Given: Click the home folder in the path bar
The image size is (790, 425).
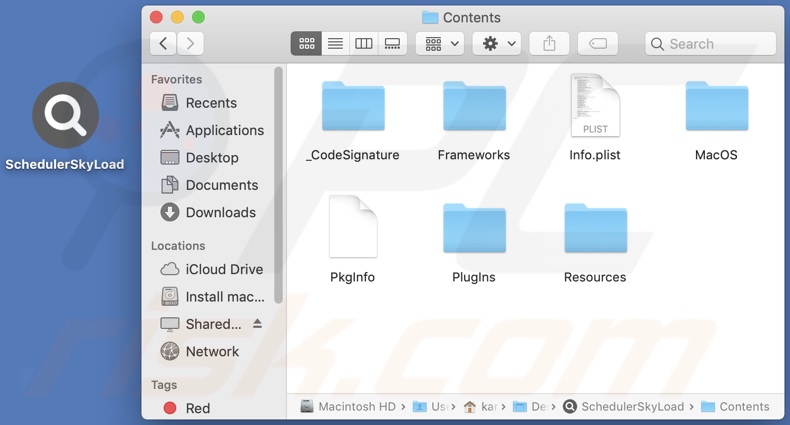Looking at the screenshot, I should click(480, 406).
